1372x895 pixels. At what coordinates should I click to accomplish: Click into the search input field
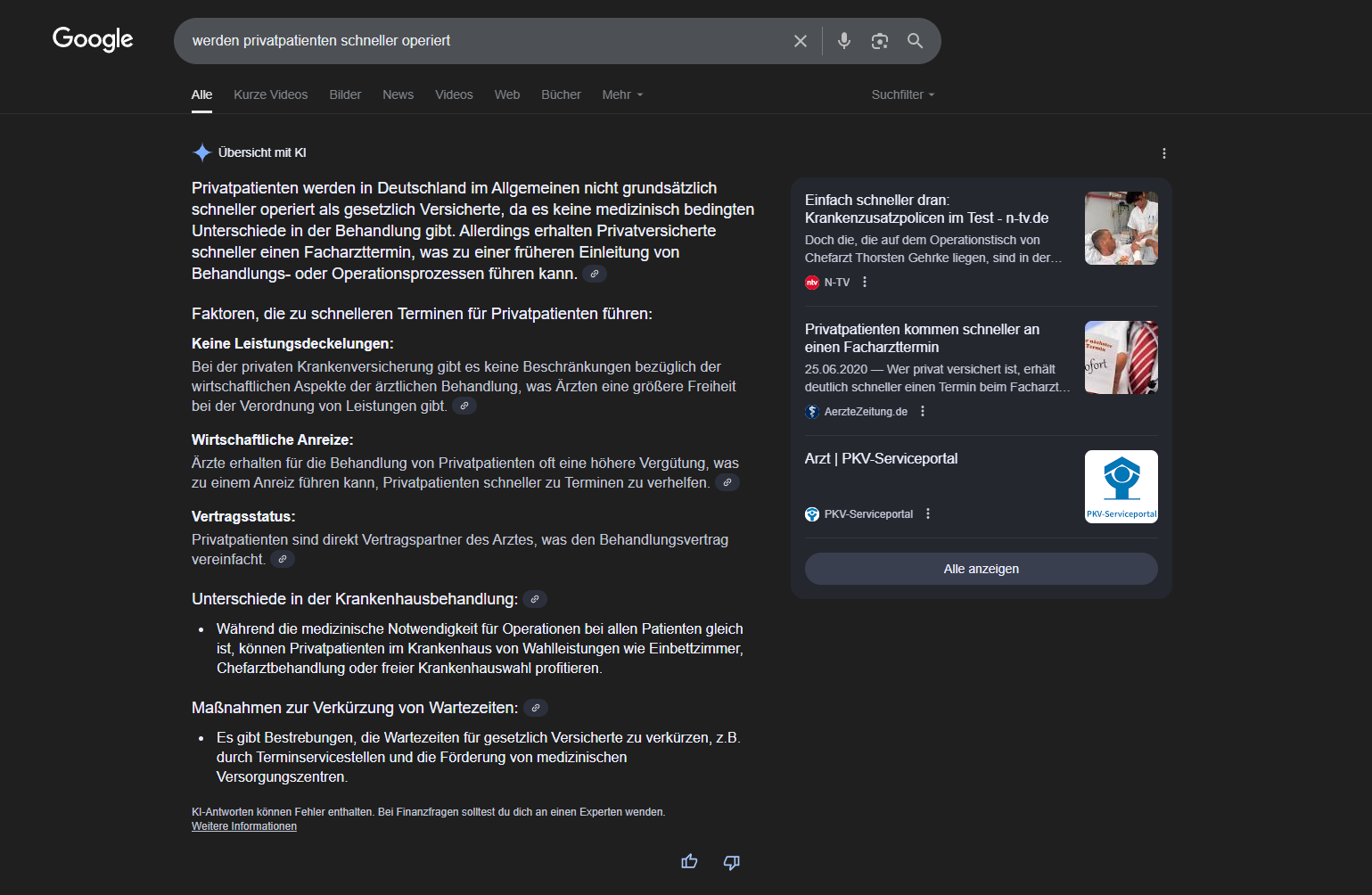pyautogui.click(x=481, y=41)
